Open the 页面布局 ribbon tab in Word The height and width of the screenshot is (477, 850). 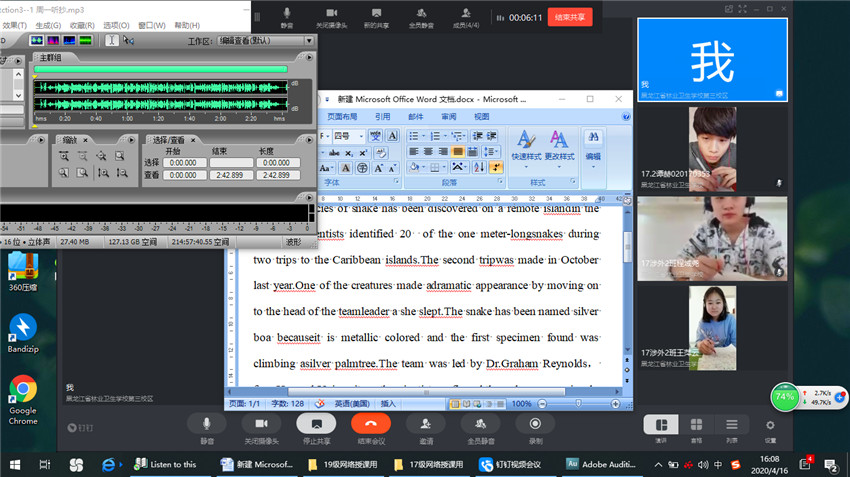pyautogui.click(x=342, y=117)
